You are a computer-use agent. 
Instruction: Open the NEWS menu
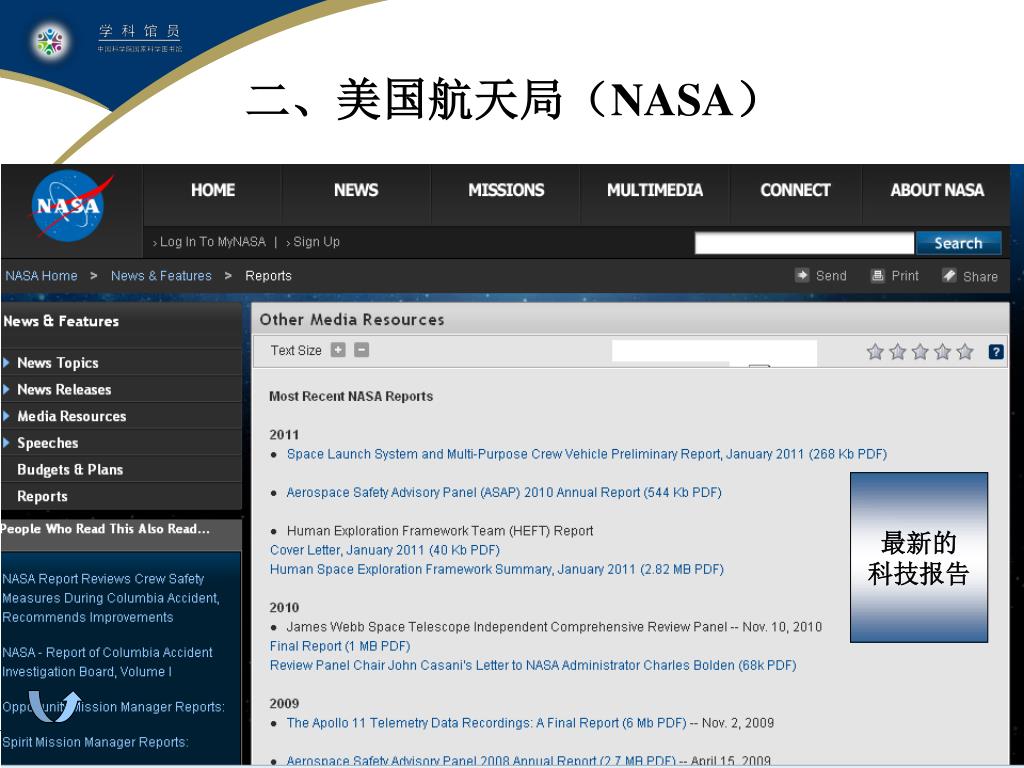click(x=356, y=190)
